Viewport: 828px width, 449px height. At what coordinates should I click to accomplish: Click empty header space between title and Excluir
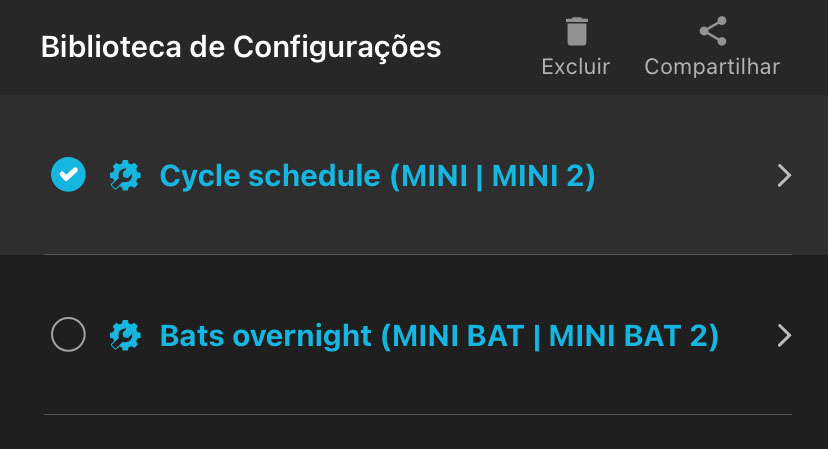point(490,47)
